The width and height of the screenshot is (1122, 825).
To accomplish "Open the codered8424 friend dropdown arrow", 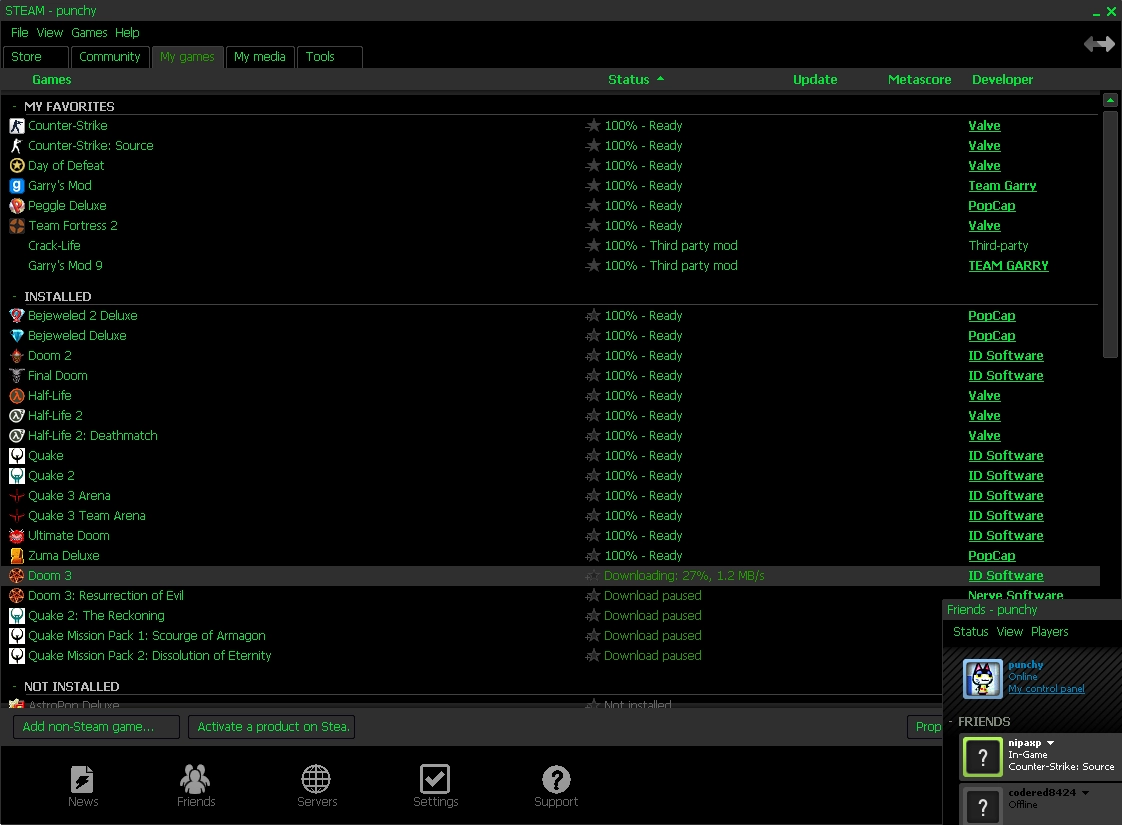I will 1086,793.
